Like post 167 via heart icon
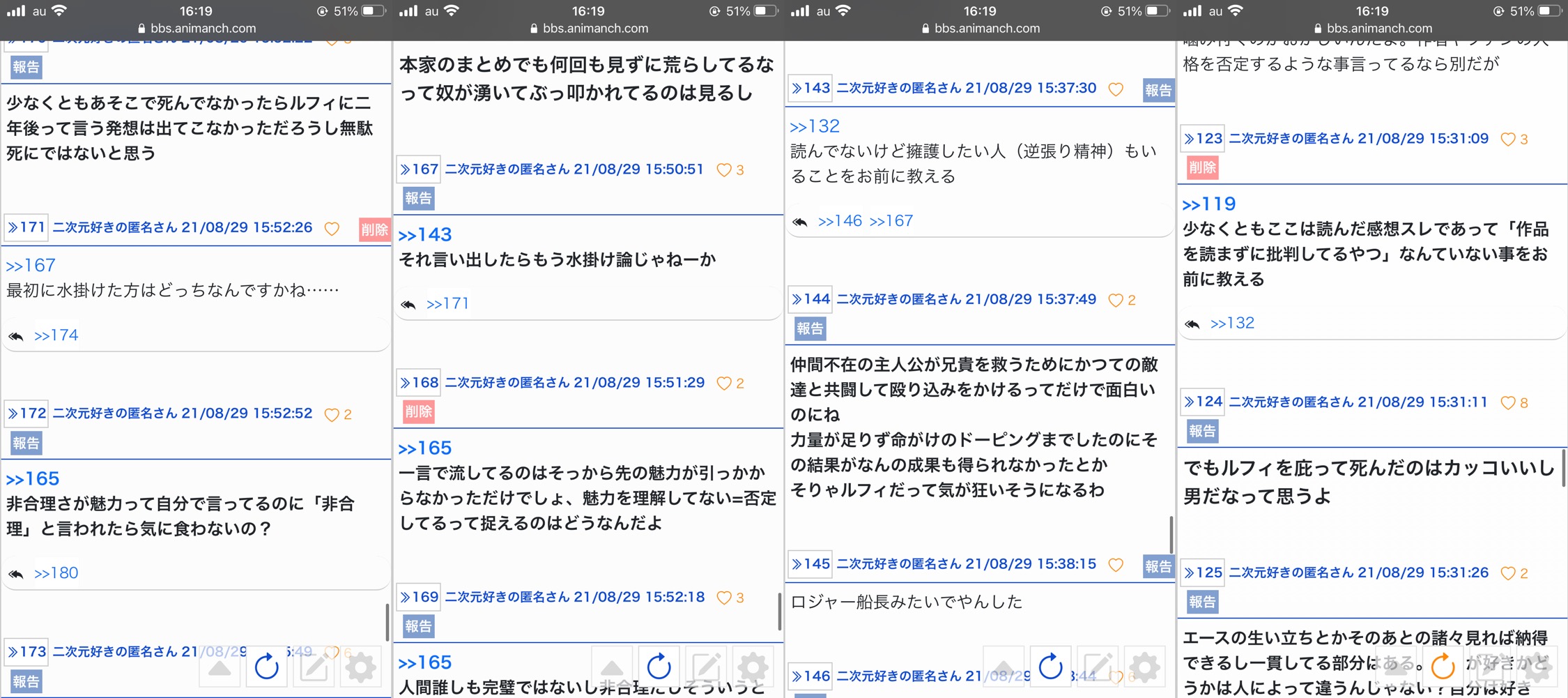The width and height of the screenshot is (1568, 698). pos(724,170)
